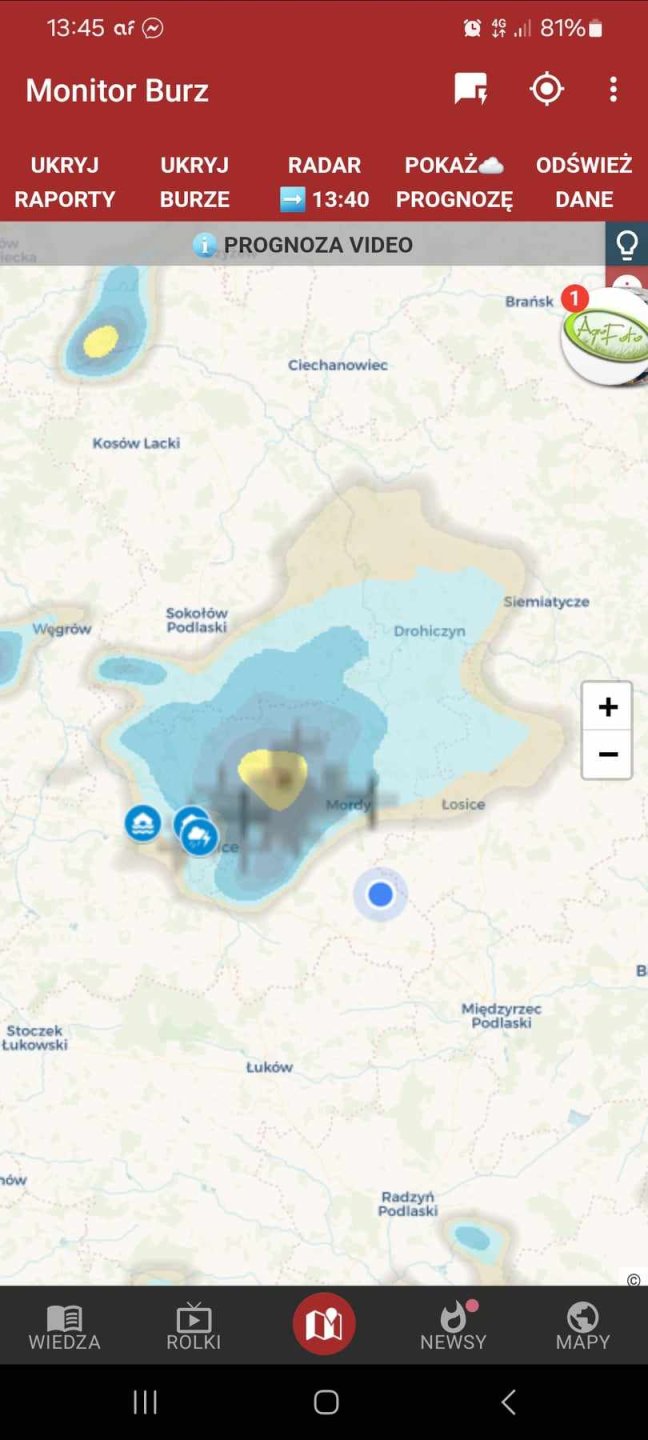Image resolution: width=648 pixels, height=1440 pixels.
Task: Open the flood report marker icon
Action: (143, 823)
